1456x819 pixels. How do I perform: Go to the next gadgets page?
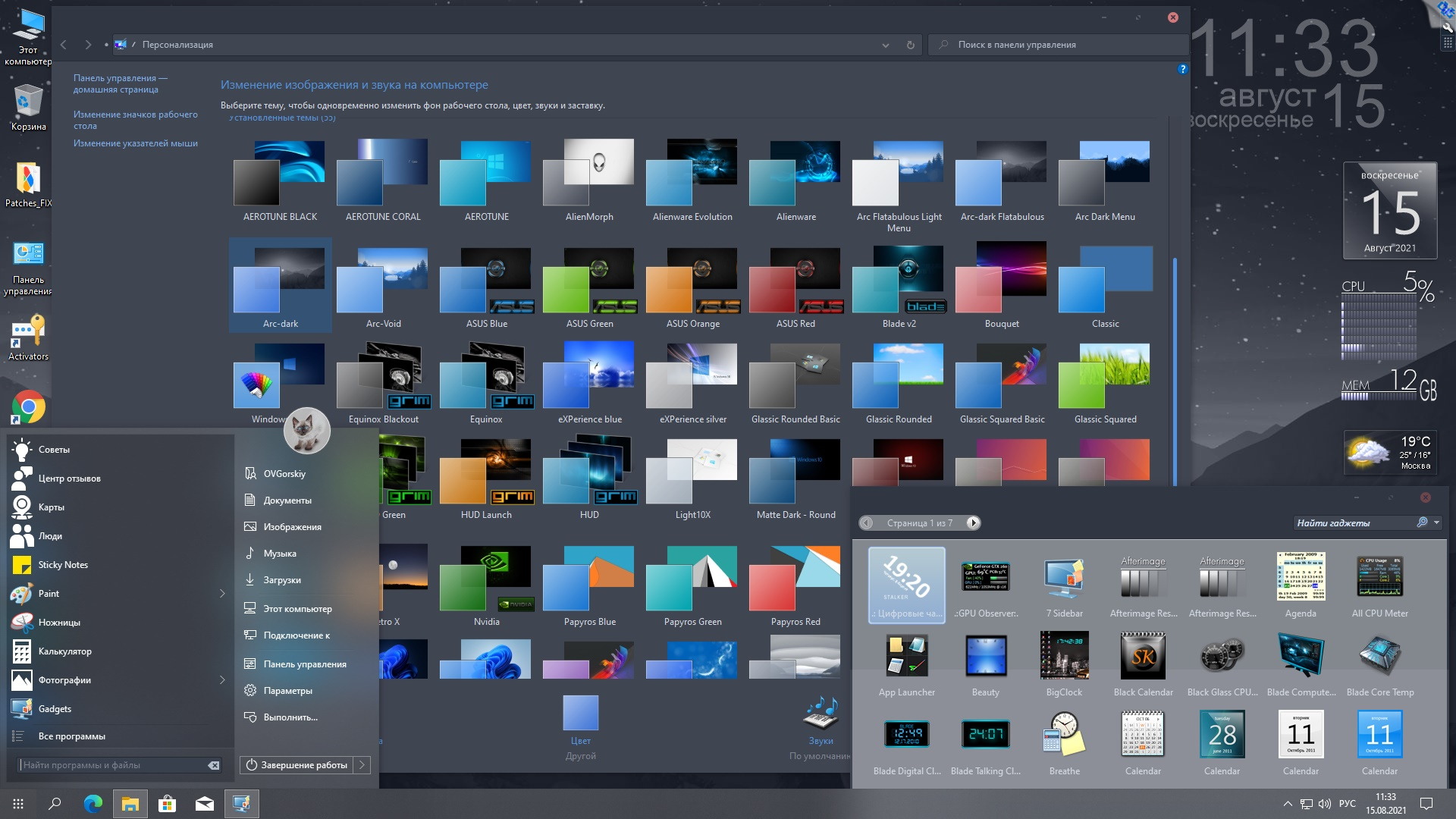coord(973,522)
